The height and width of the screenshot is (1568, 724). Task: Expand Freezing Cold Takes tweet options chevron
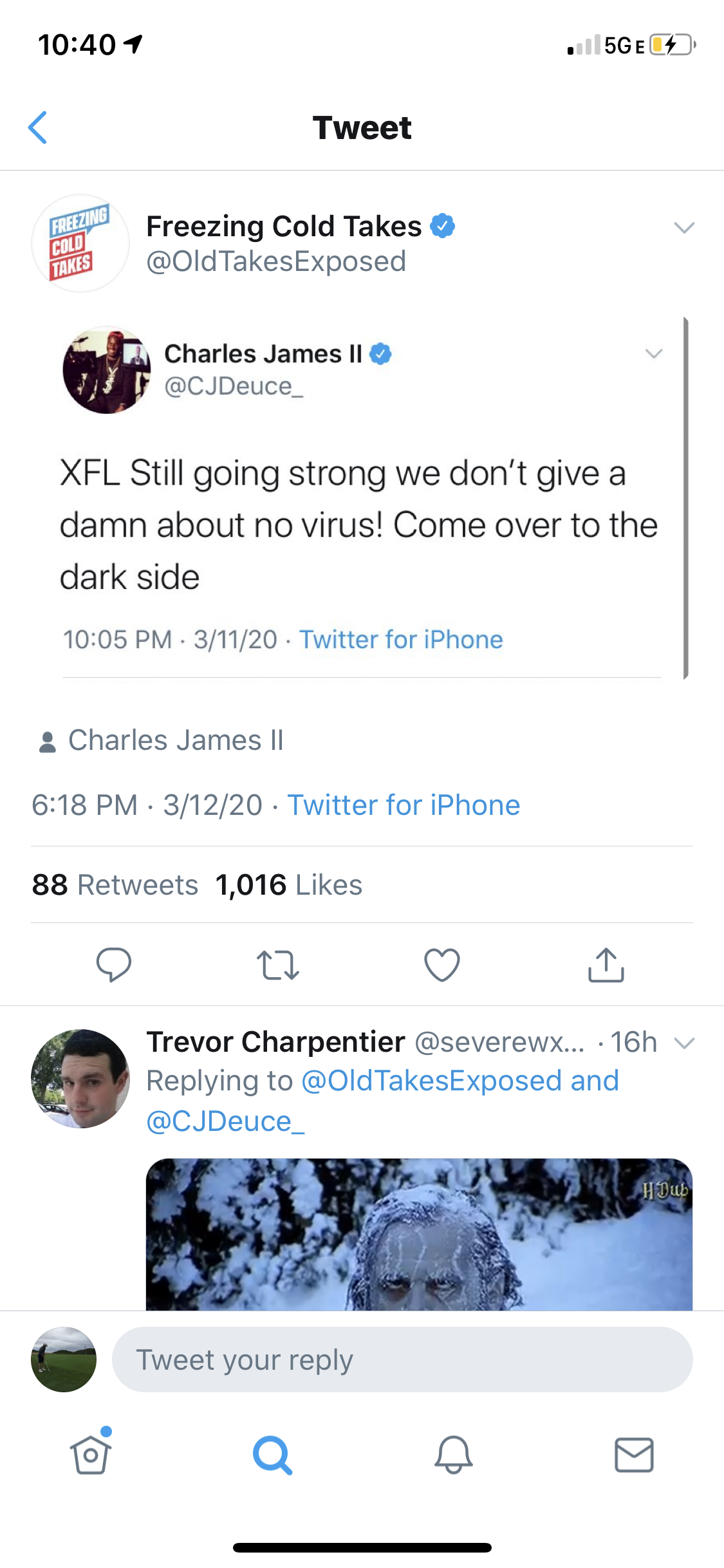pyautogui.click(x=683, y=227)
